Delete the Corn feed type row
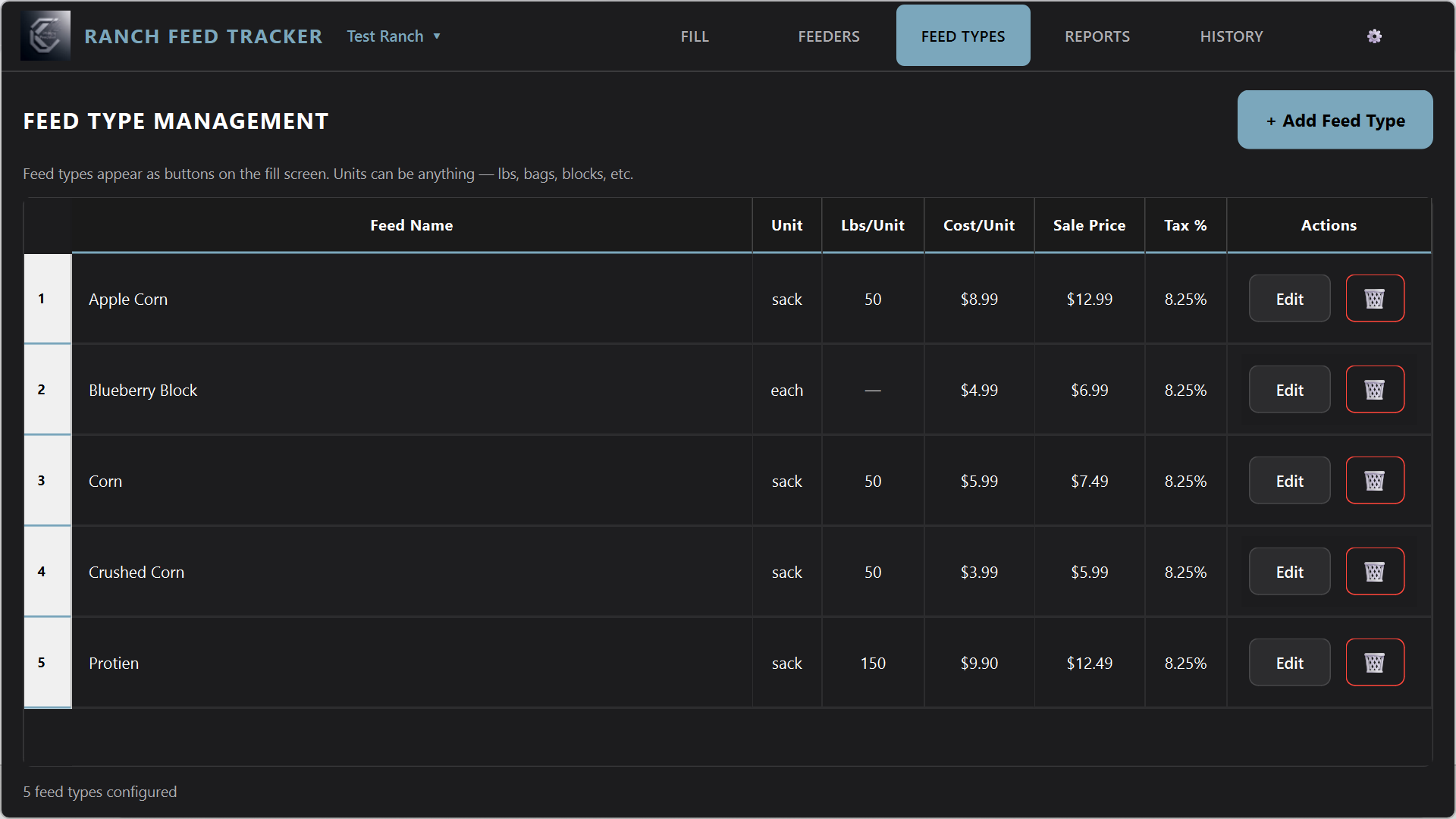1456x819 pixels. [x=1375, y=480]
